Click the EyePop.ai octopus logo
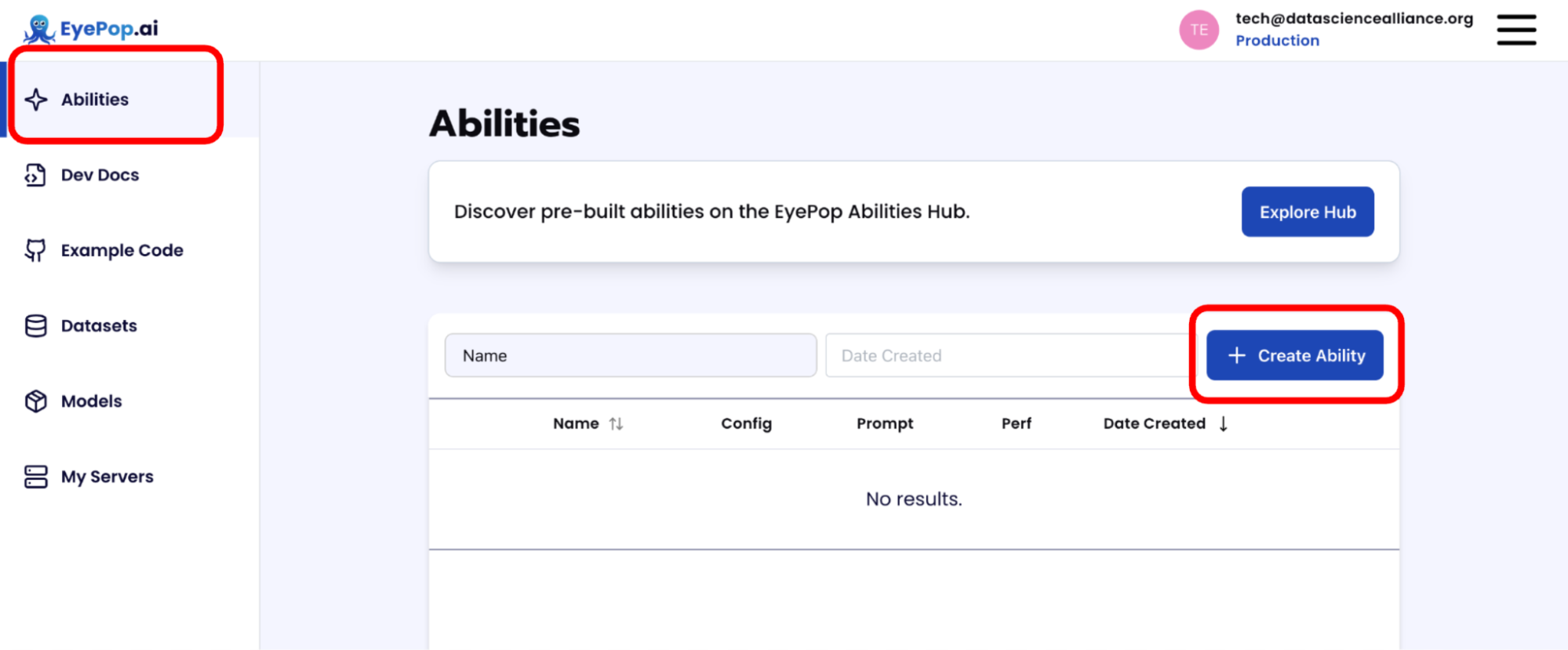 39,29
